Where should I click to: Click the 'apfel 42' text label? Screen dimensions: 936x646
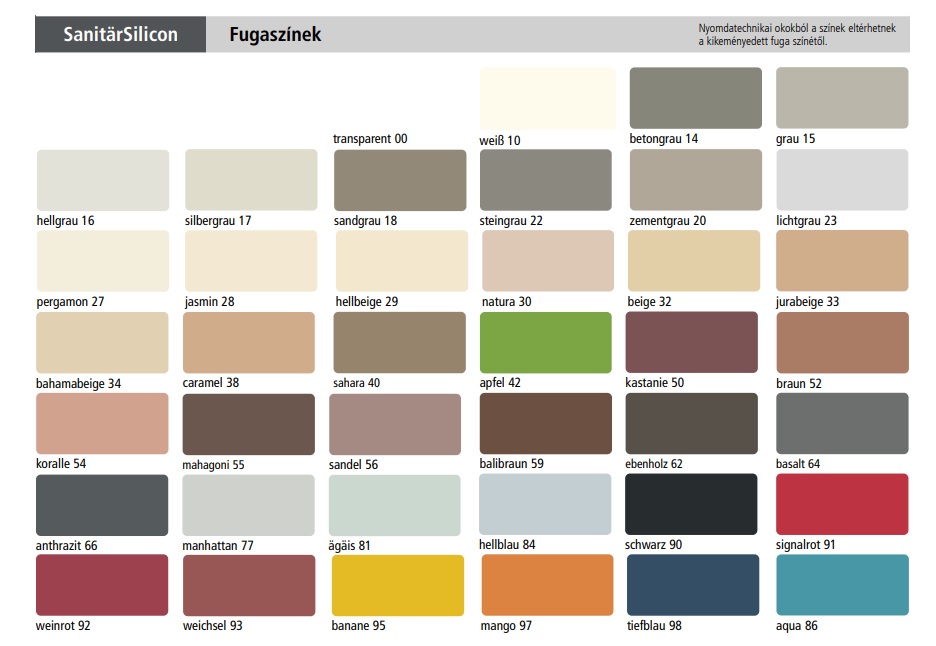click(500, 383)
